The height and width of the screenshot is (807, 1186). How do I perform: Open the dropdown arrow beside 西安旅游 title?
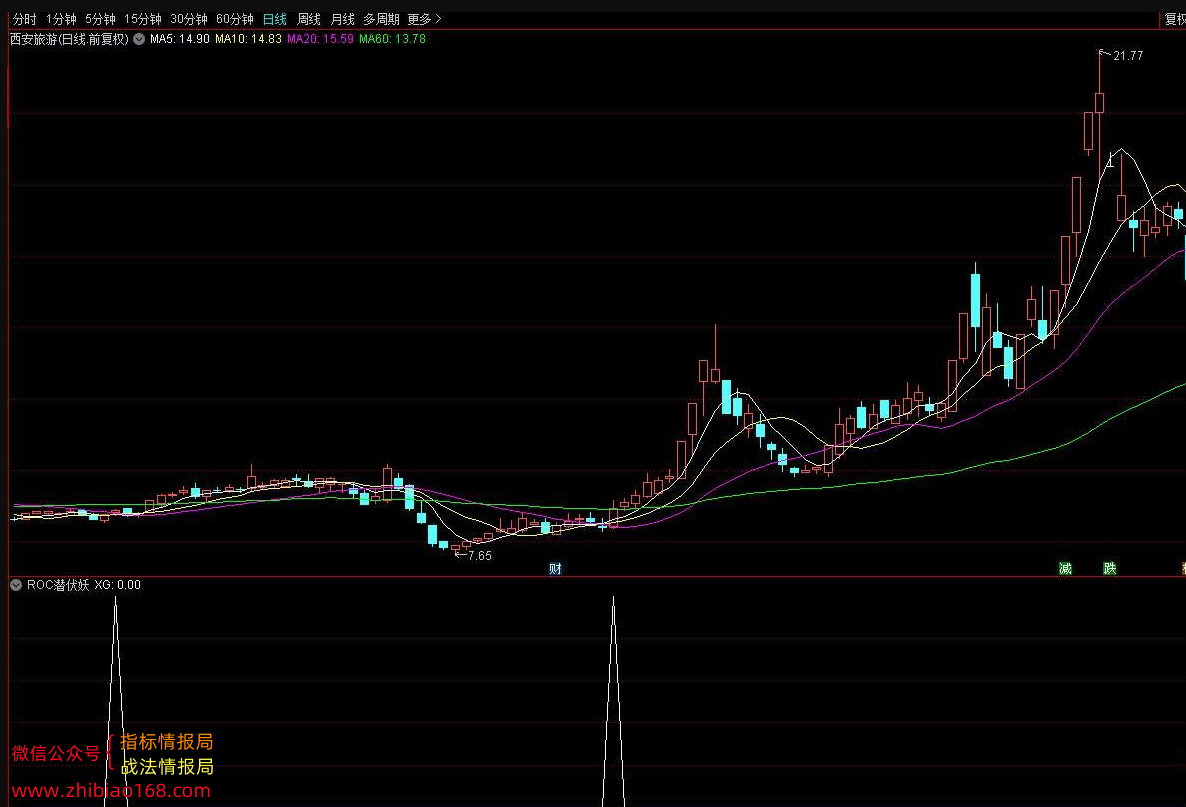tap(139, 39)
